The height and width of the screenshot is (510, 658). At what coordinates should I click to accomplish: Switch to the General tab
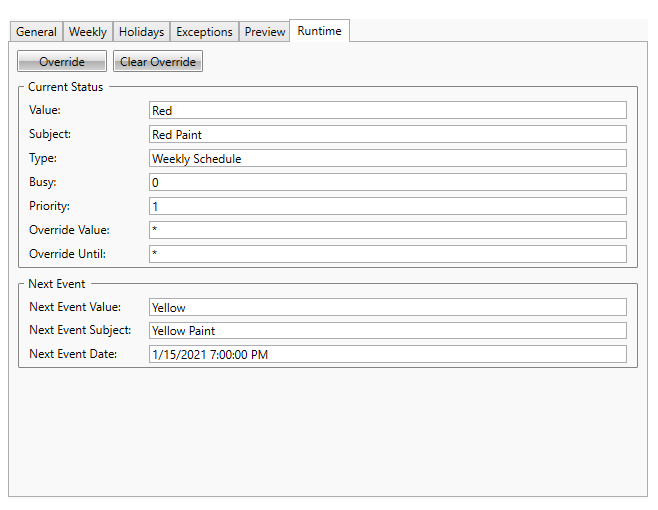coord(36,32)
